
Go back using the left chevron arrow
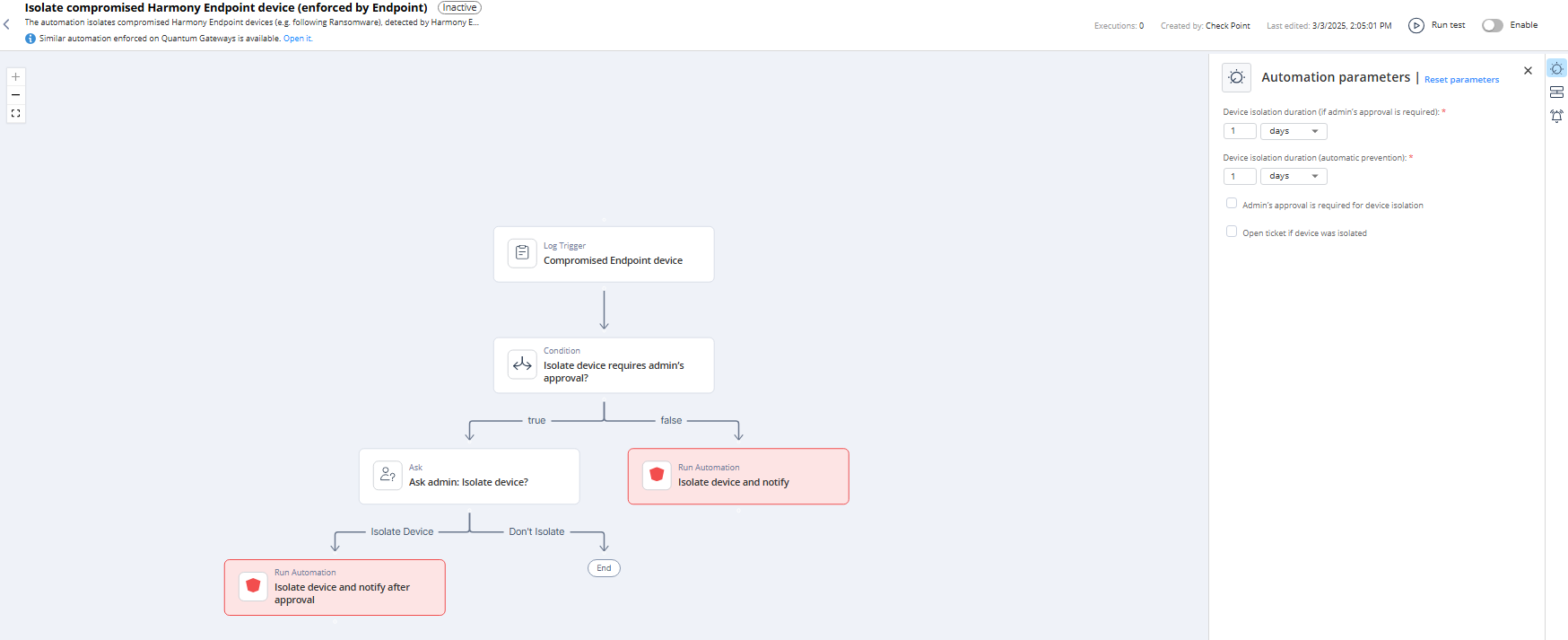[6, 24]
